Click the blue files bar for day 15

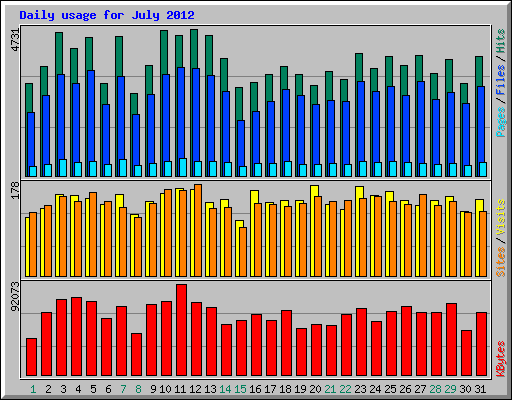pos(241,143)
